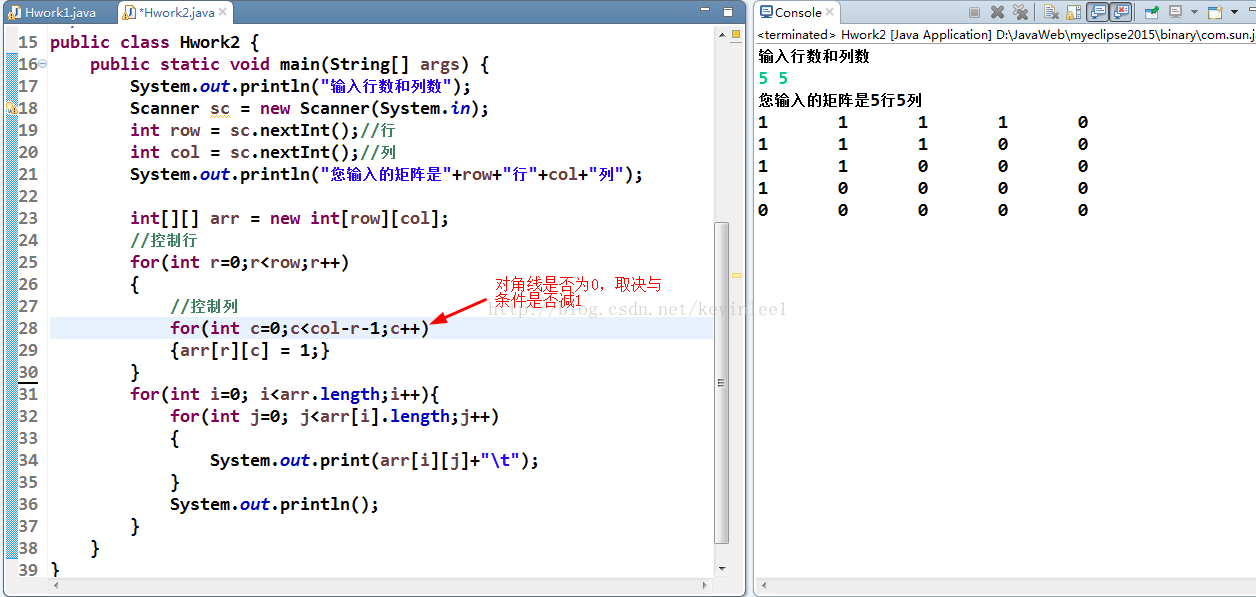This screenshot has height=597, width=1256.
Task: Click the '//控制行' comment on line 24
Action: pyautogui.click(x=163, y=240)
